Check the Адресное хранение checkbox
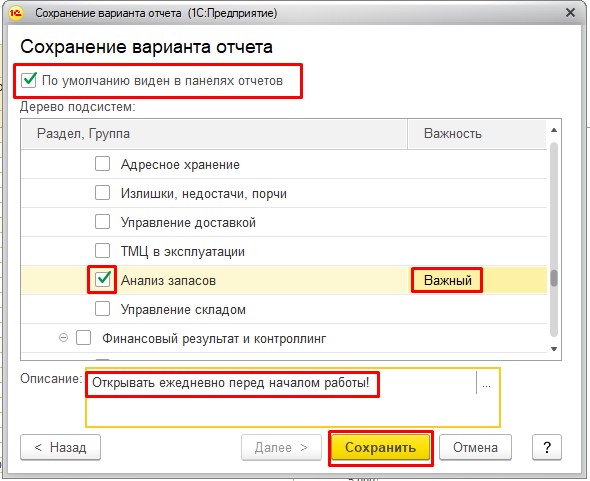 [x=102, y=164]
